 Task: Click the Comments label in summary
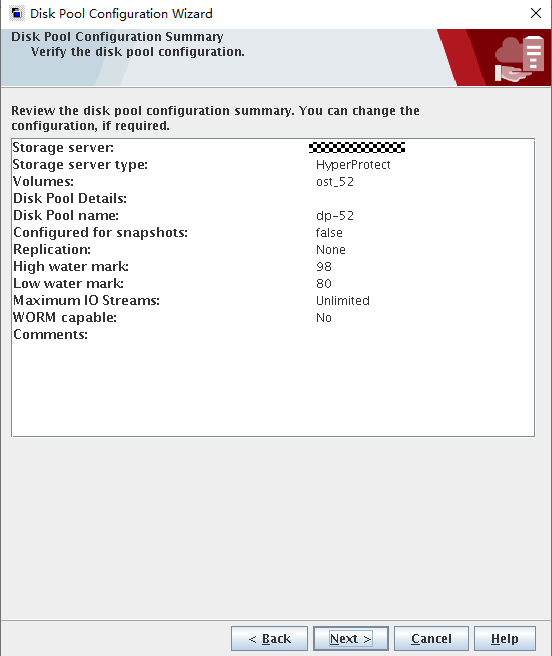pyautogui.click(x=51, y=334)
